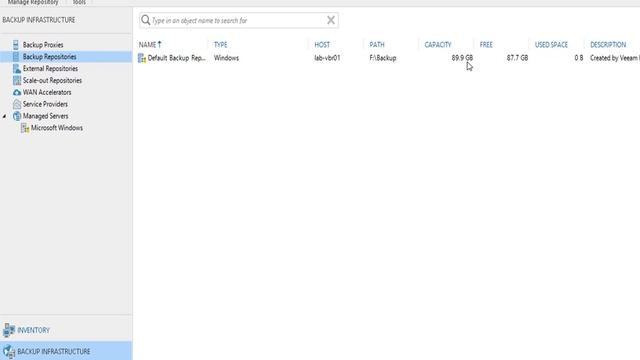
Task: Click the 0 B used space value
Action: (x=579, y=58)
